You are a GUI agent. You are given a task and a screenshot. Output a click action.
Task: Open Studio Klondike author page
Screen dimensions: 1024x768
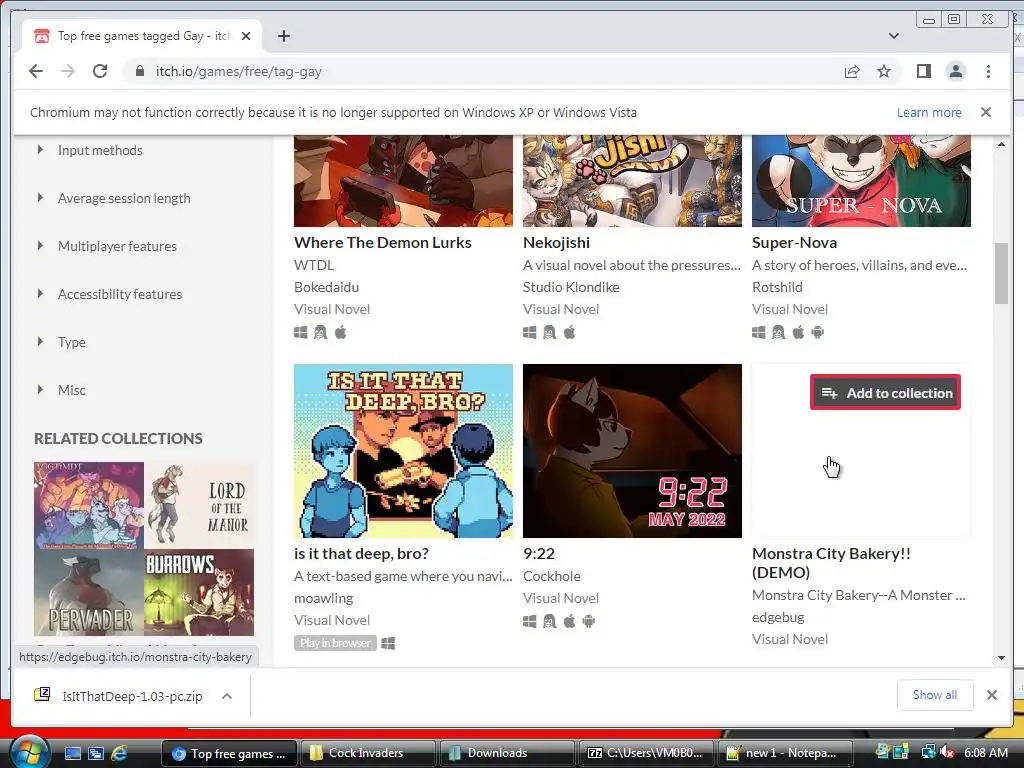pos(571,287)
